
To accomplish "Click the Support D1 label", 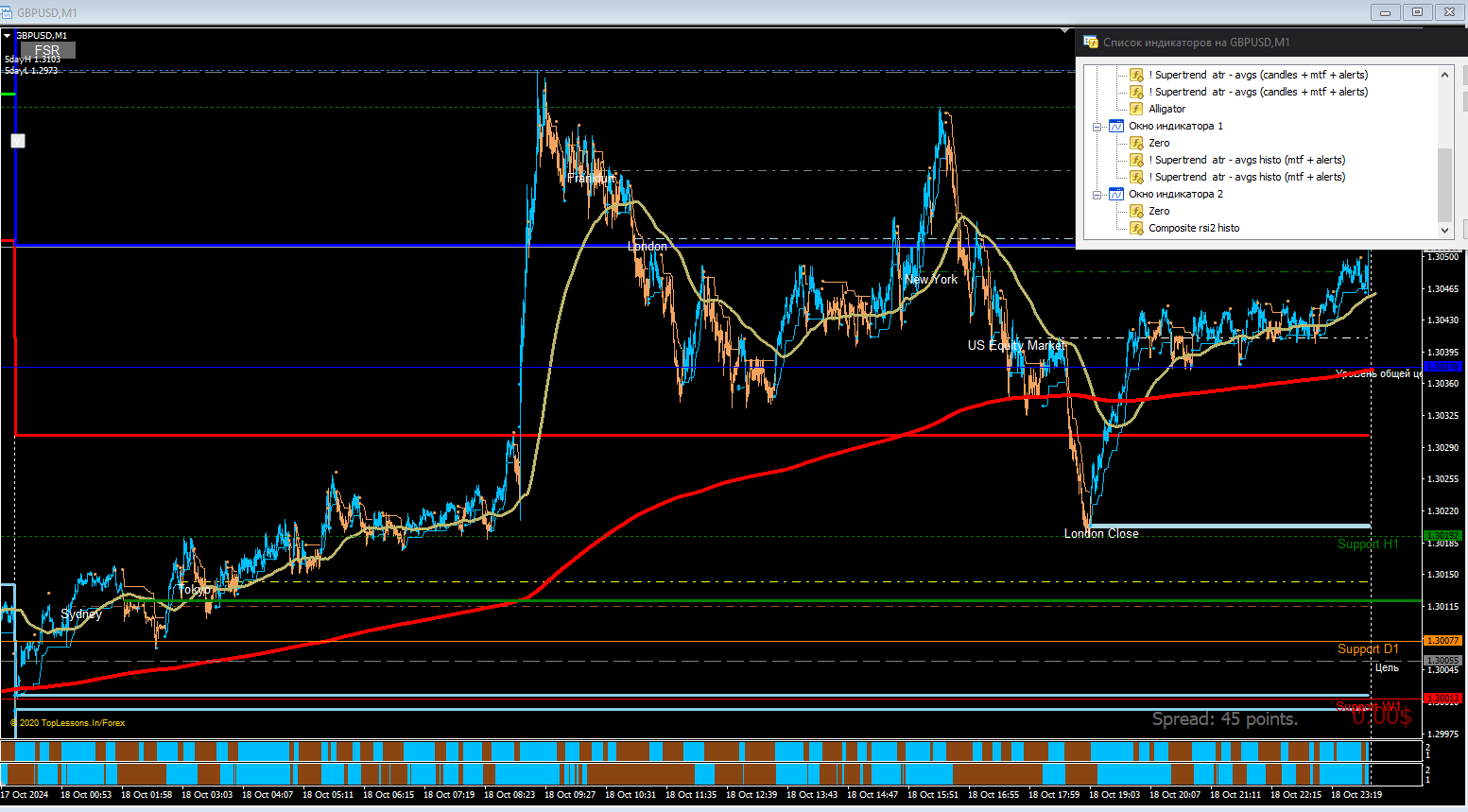I will pos(1368,648).
